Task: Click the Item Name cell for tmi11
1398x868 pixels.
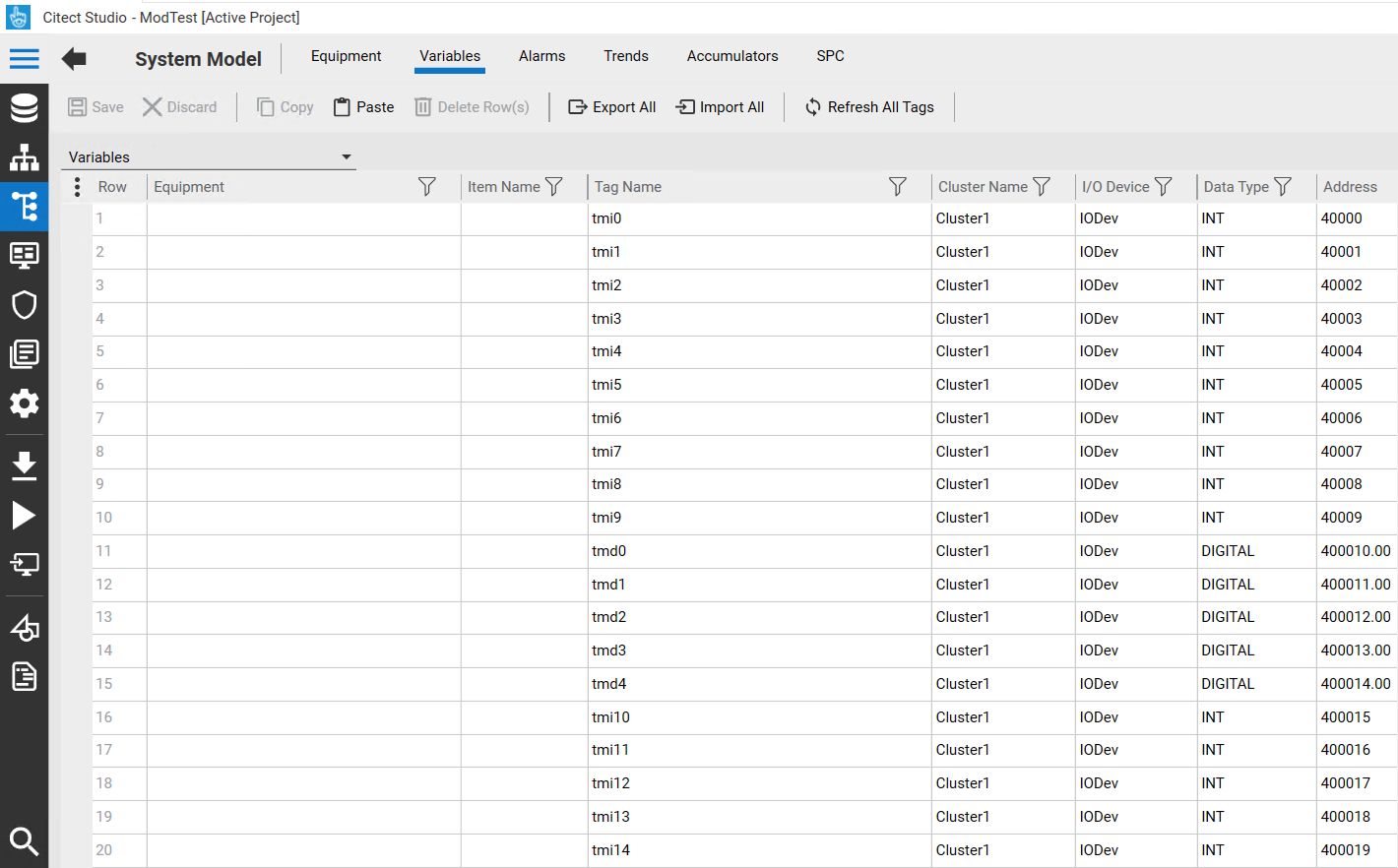Action: pyautogui.click(x=525, y=750)
